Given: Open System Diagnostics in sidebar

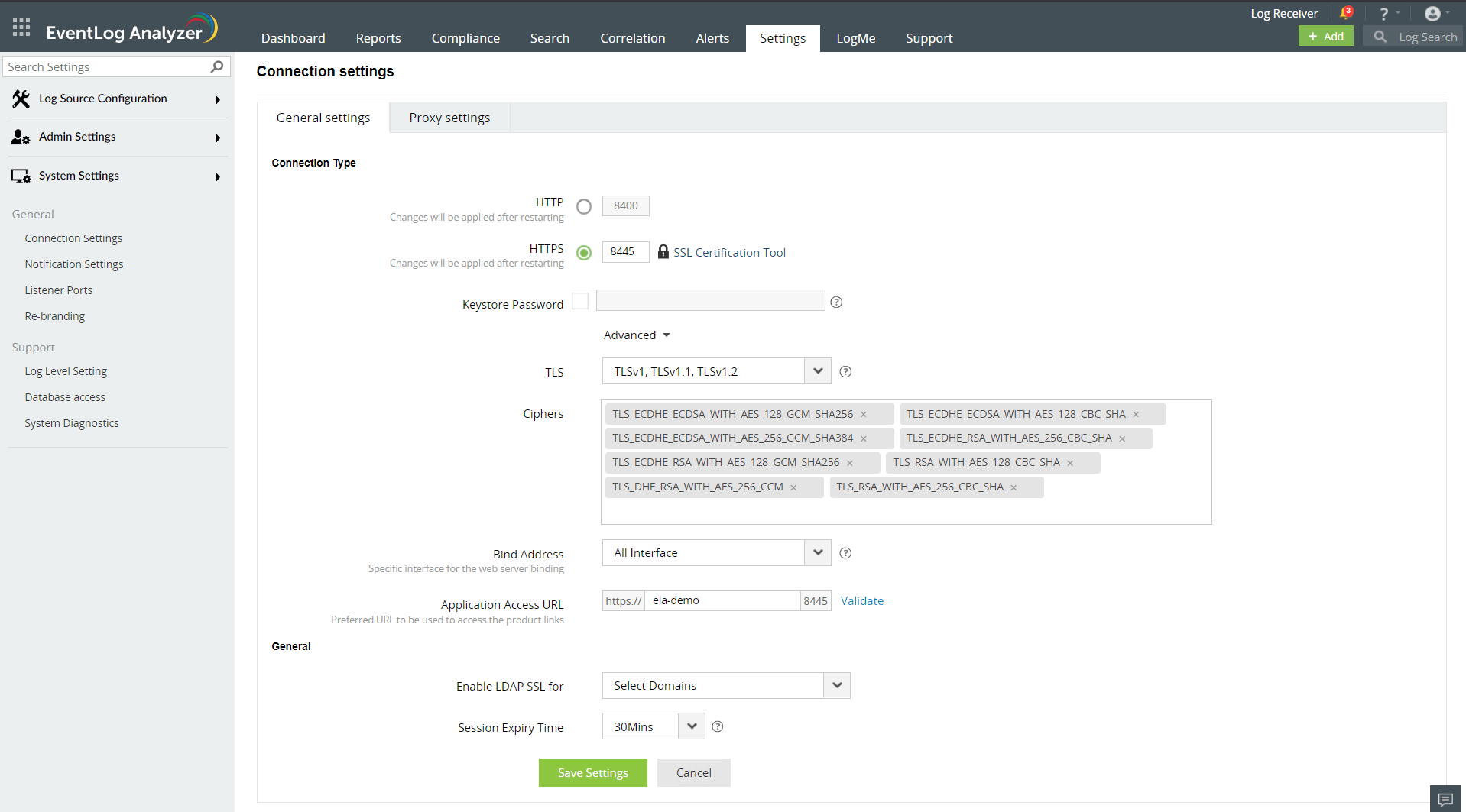Looking at the screenshot, I should pyautogui.click(x=72, y=423).
